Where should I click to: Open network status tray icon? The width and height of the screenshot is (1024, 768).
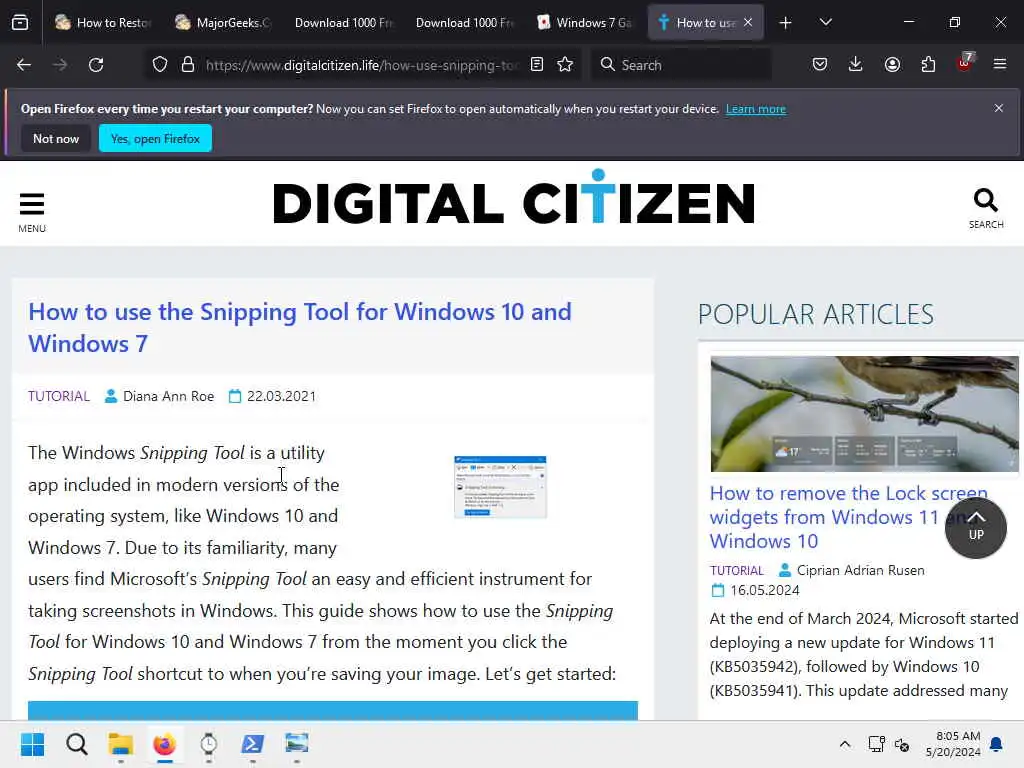click(x=876, y=744)
